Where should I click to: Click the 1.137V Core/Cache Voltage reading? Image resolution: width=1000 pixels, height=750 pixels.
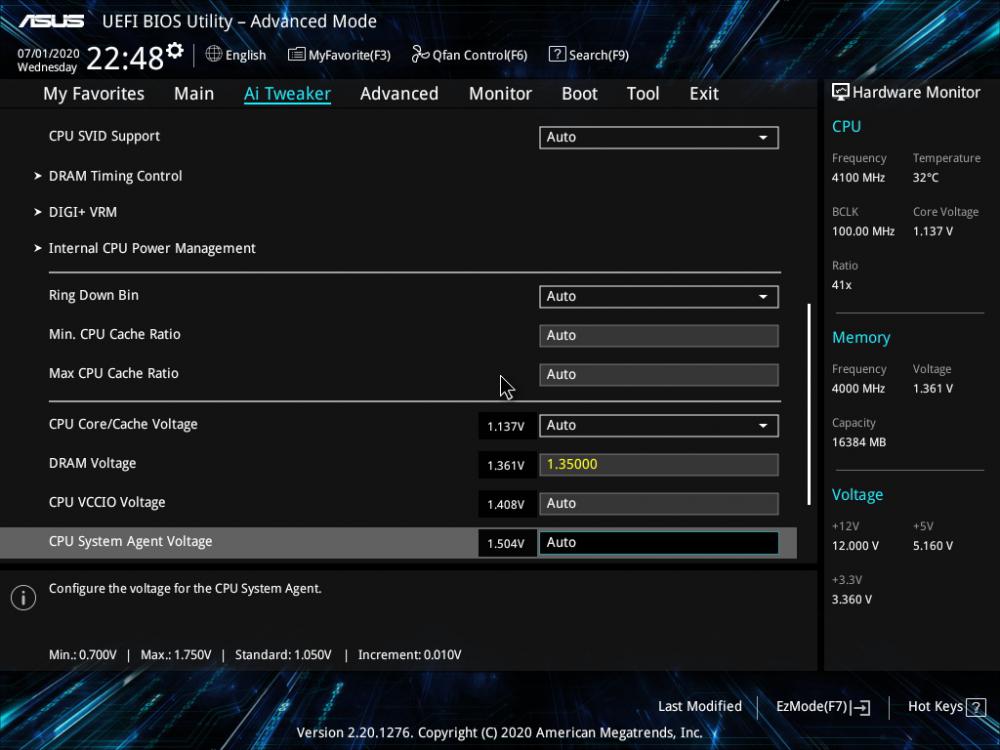click(506, 426)
